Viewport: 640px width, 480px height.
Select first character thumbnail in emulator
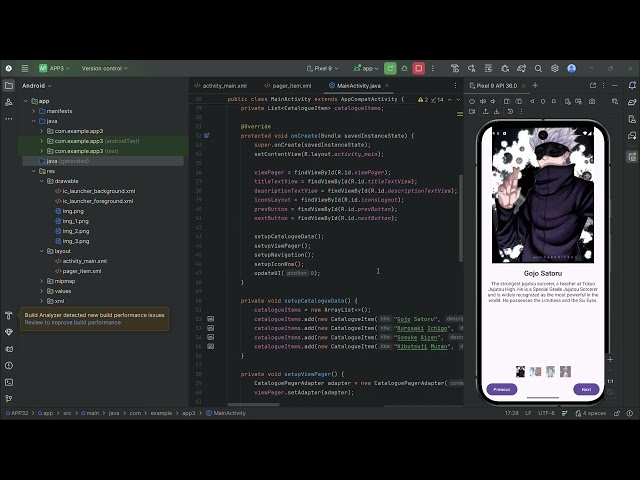520,371
